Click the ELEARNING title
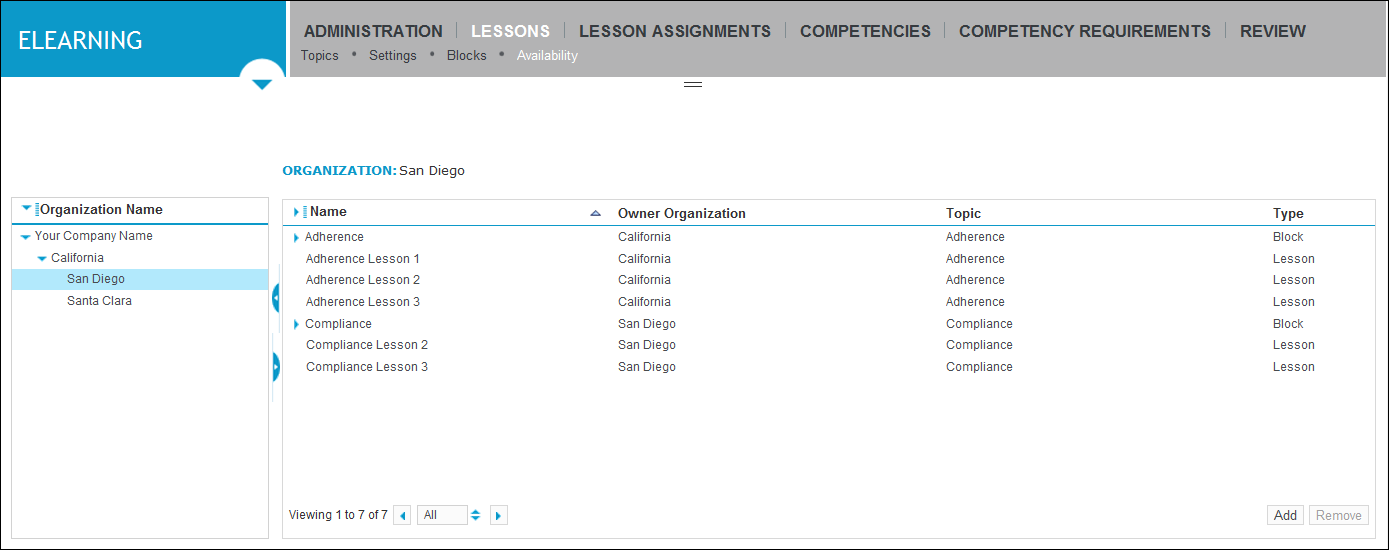The width and height of the screenshot is (1389, 550). pyautogui.click(x=80, y=41)
